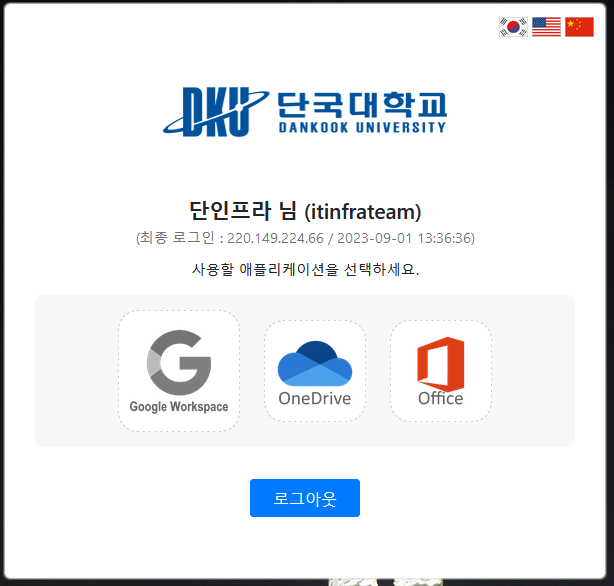Click the Dankook University logo
Viewport: 614px width, 586px height.
click(x=305, y=112)
